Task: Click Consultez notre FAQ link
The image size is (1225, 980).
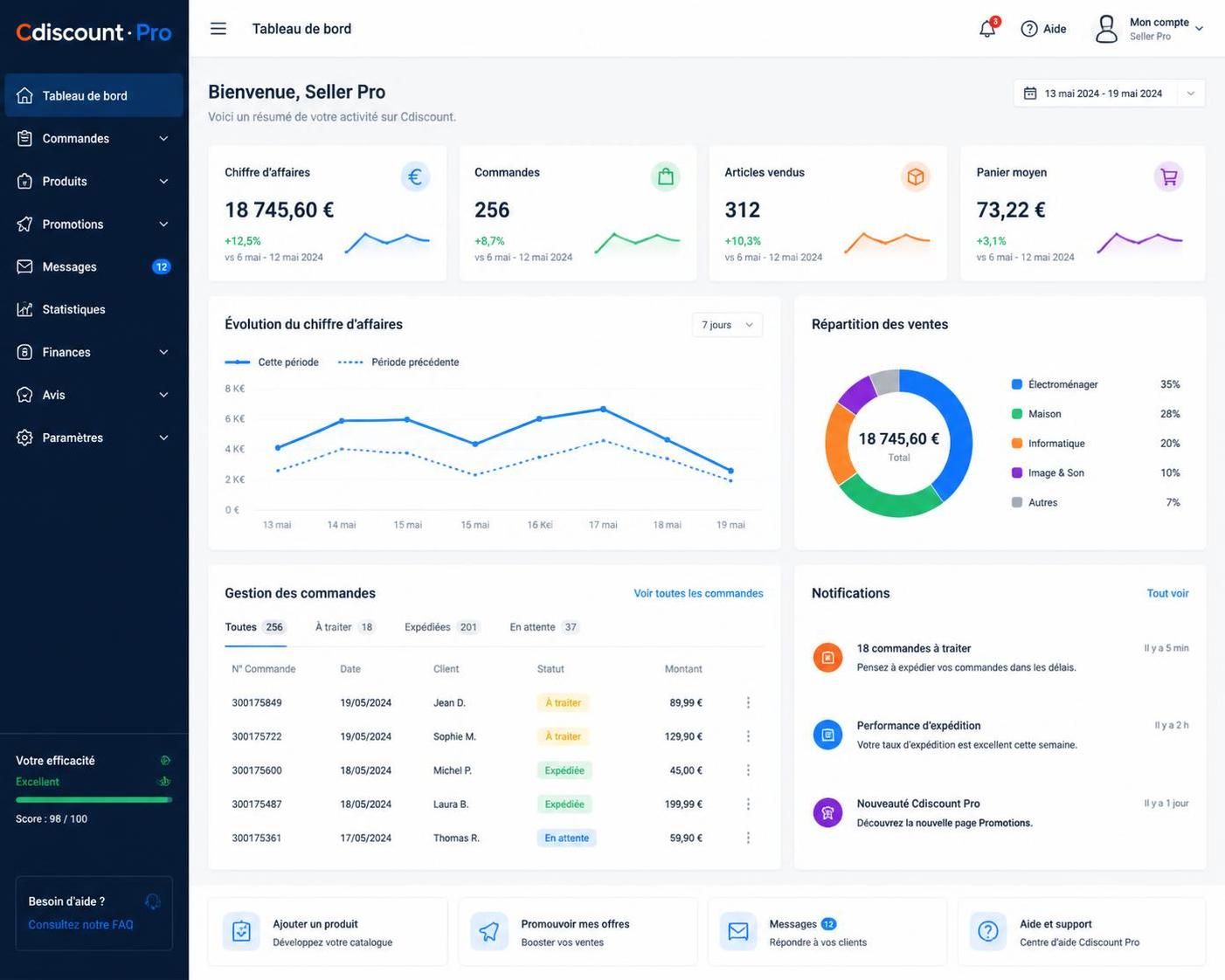Action: pyautogui.click(x=80, y=924)
